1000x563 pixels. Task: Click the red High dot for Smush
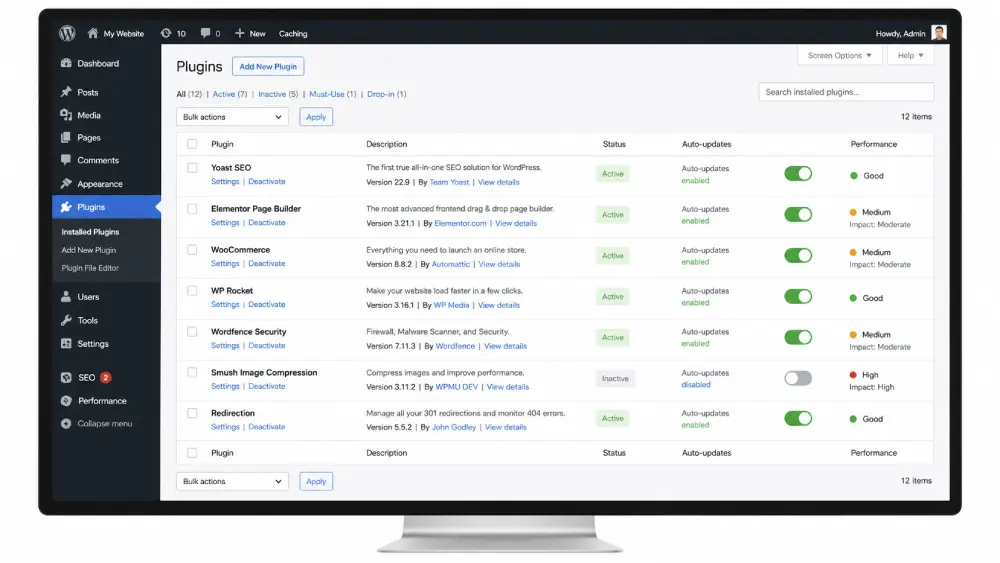(853, 375)
